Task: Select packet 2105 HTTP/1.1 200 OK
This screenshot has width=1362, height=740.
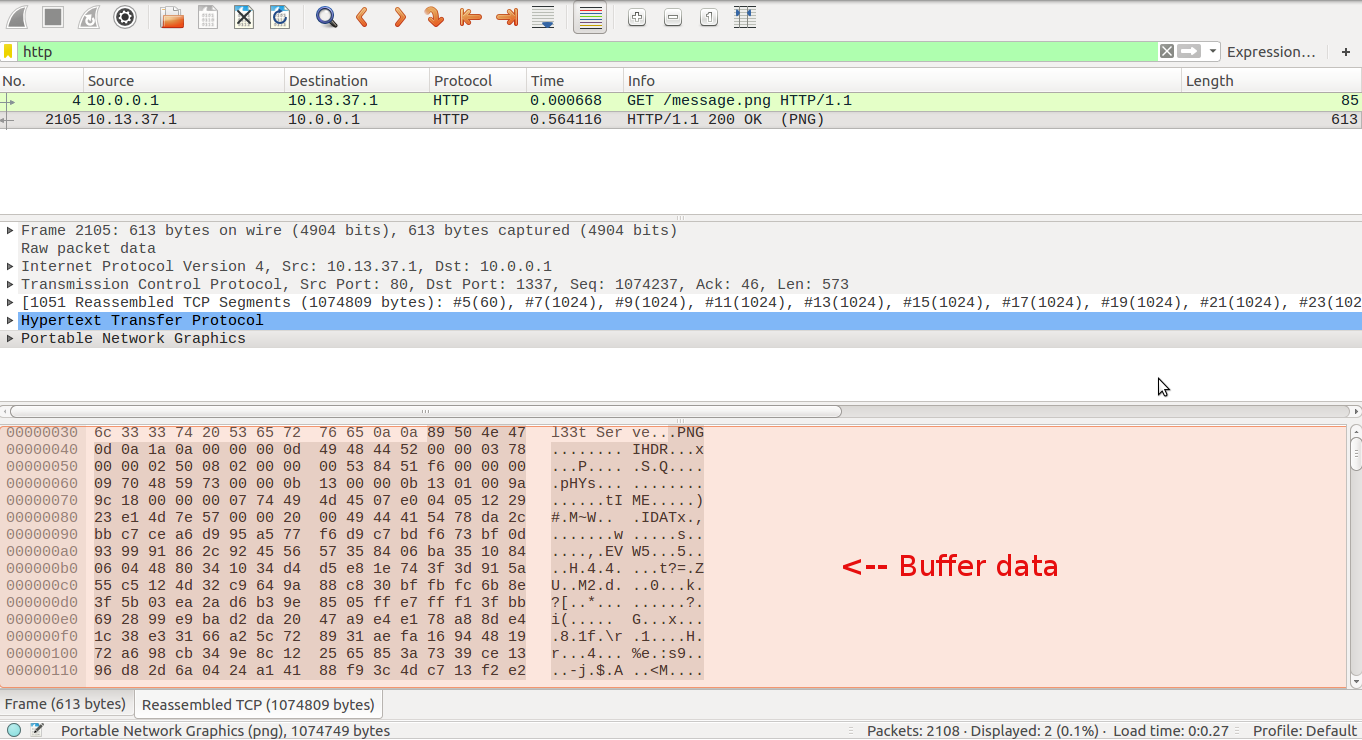Action: (x=681, y=120)
